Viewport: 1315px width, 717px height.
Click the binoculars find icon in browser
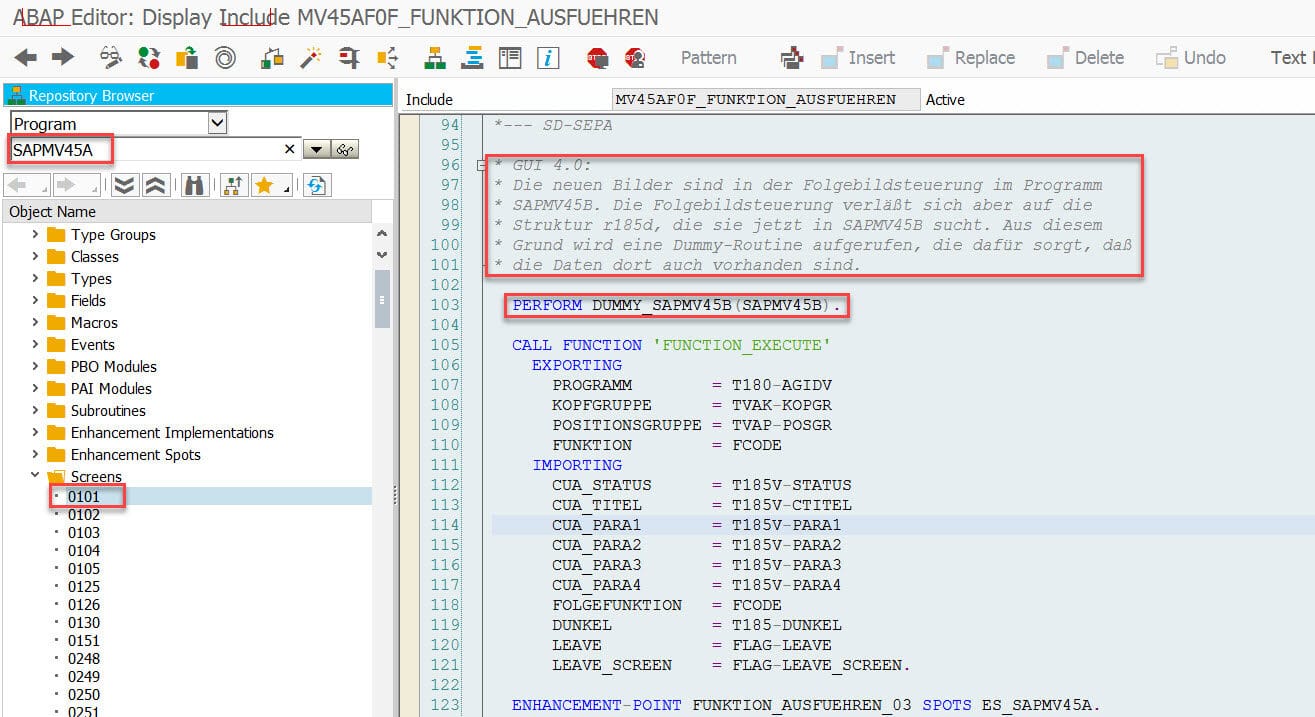tap(195, 185)
